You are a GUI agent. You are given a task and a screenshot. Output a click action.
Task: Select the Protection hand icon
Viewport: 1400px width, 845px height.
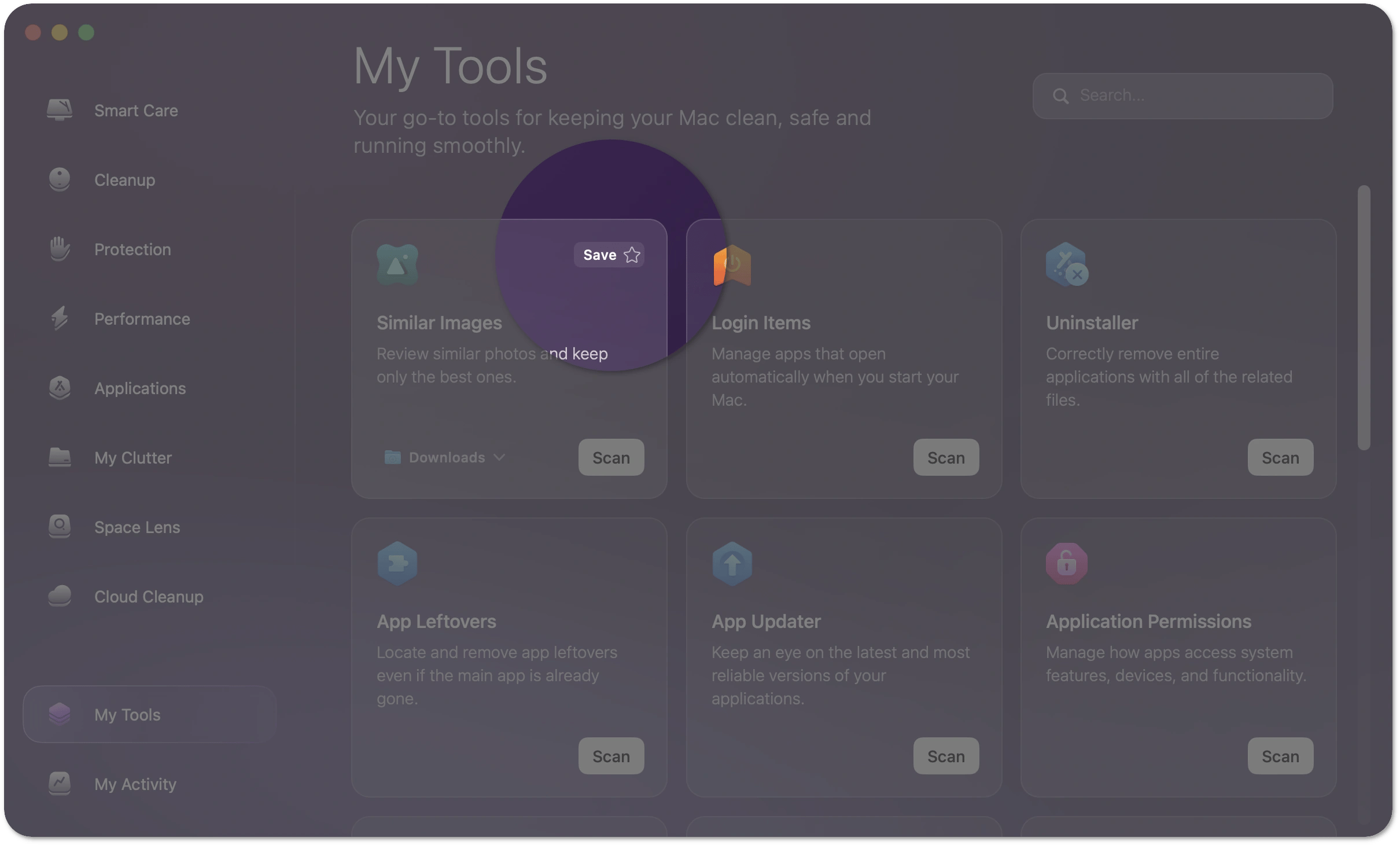pos(60,249)
